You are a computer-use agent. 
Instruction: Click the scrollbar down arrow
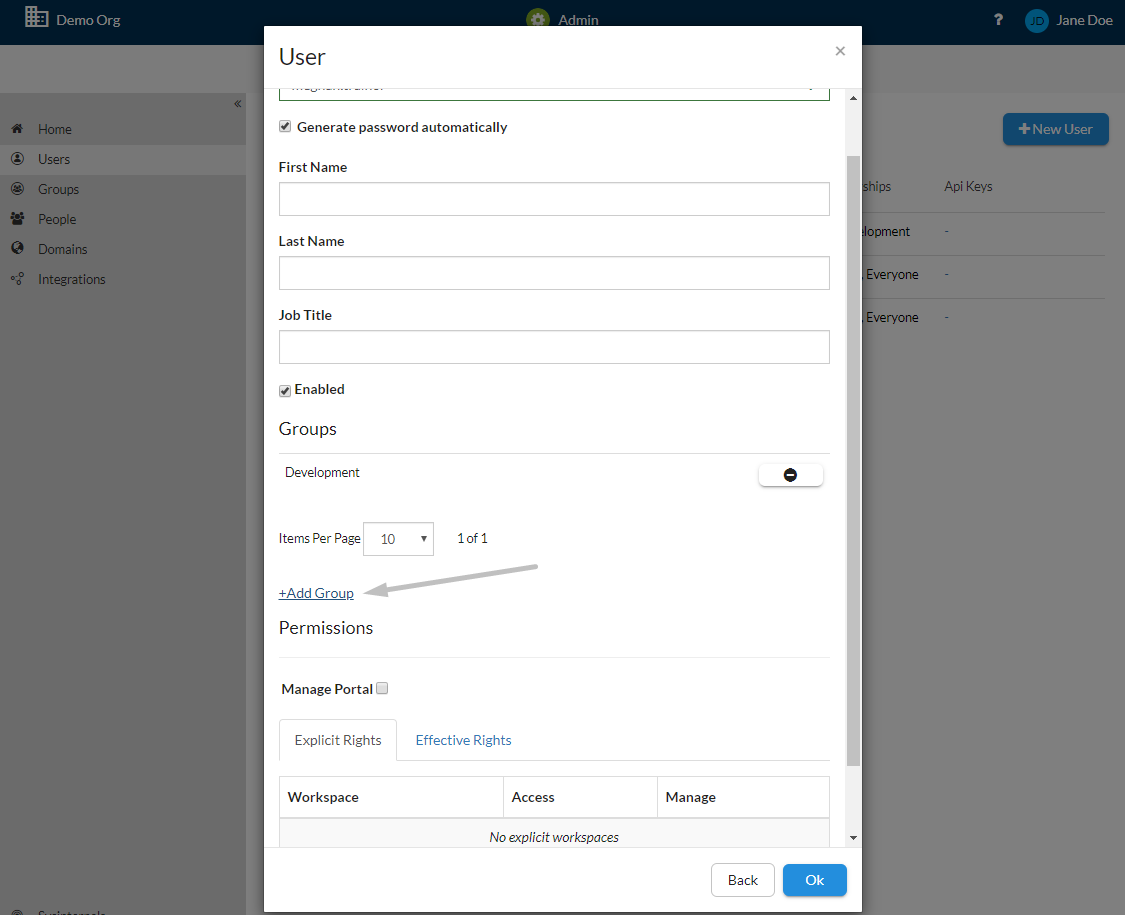tap(853, 837)
